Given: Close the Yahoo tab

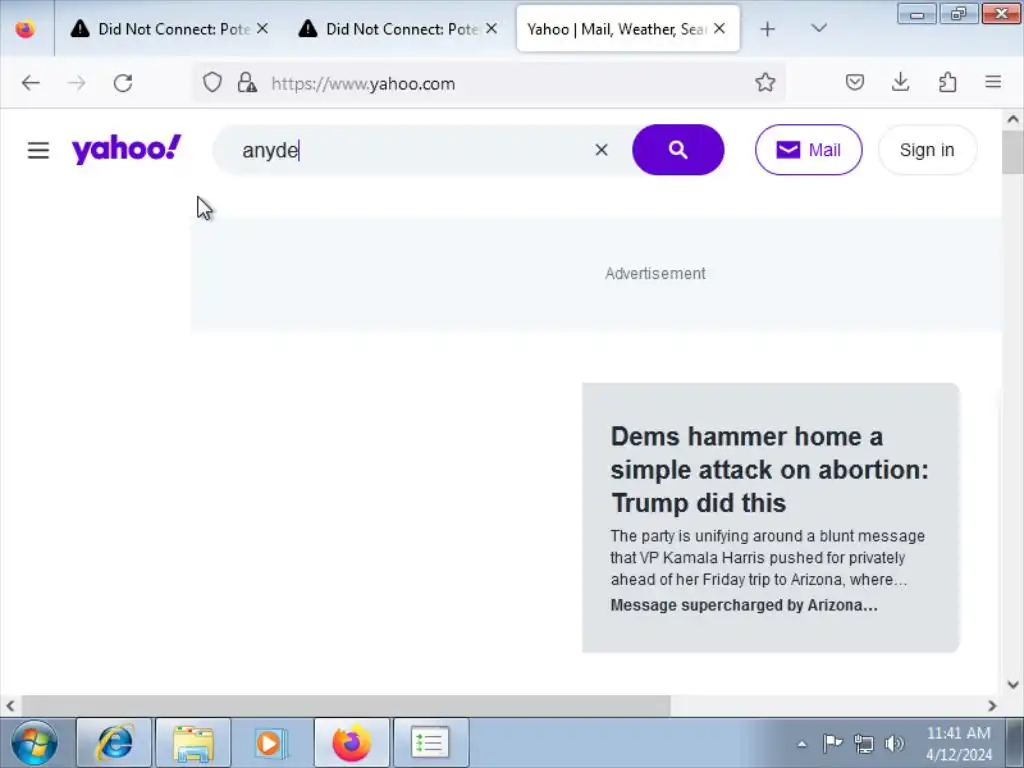Looking at the screenshot, I should 720,29.
